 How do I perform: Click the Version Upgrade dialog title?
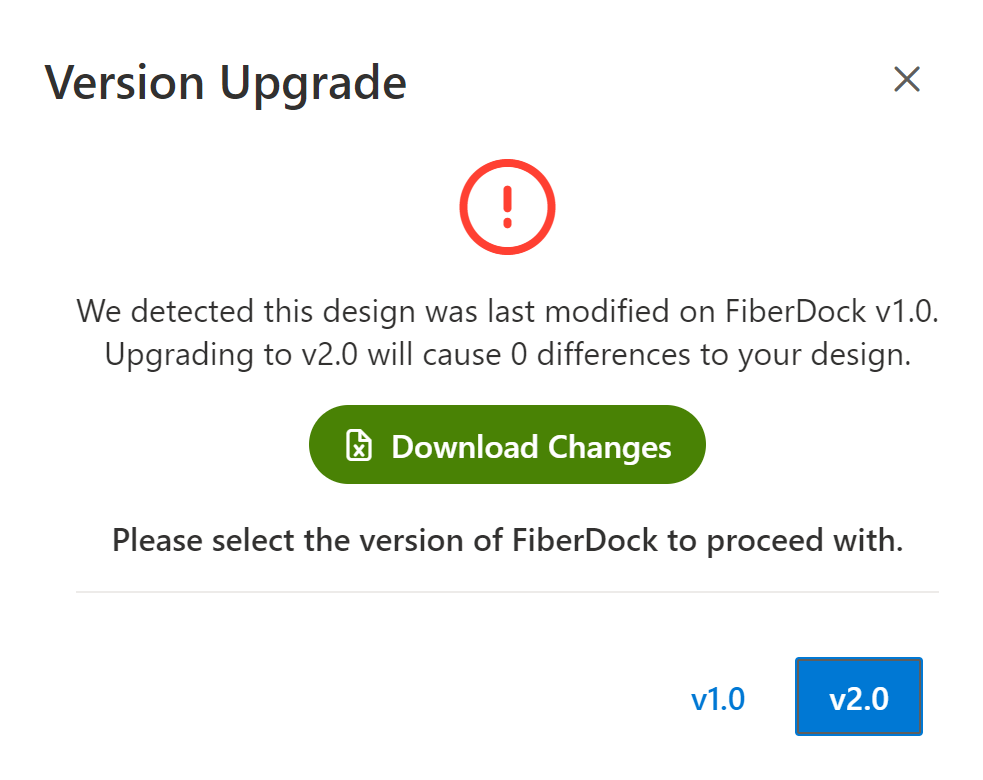(225, 82)
